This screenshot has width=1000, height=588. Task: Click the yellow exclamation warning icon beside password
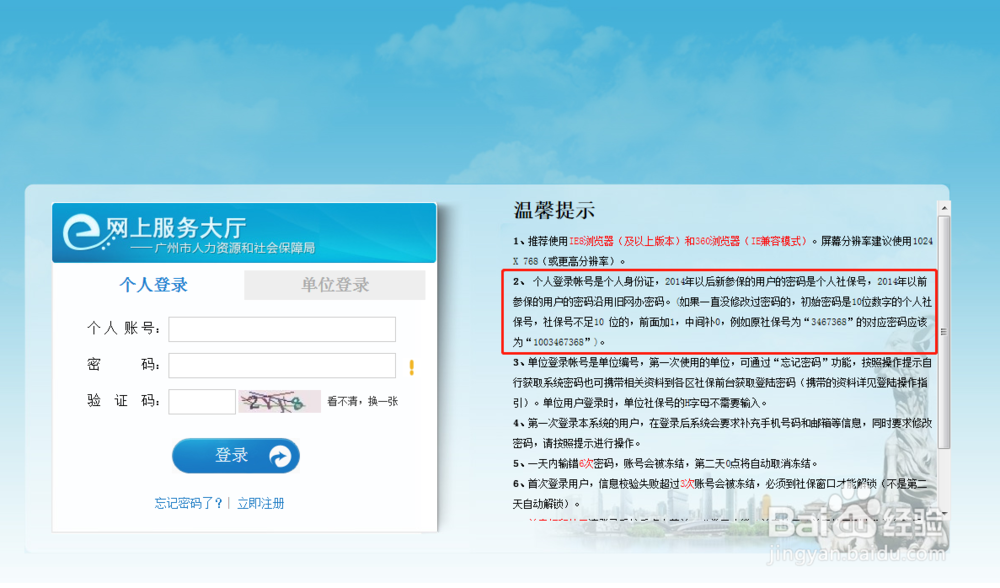pos(411,367)
